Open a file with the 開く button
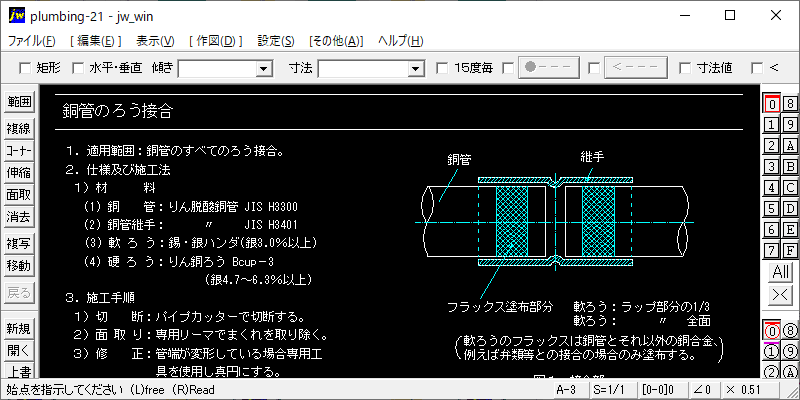The height and width of the screenshot is (400, 800). (19, 351)
